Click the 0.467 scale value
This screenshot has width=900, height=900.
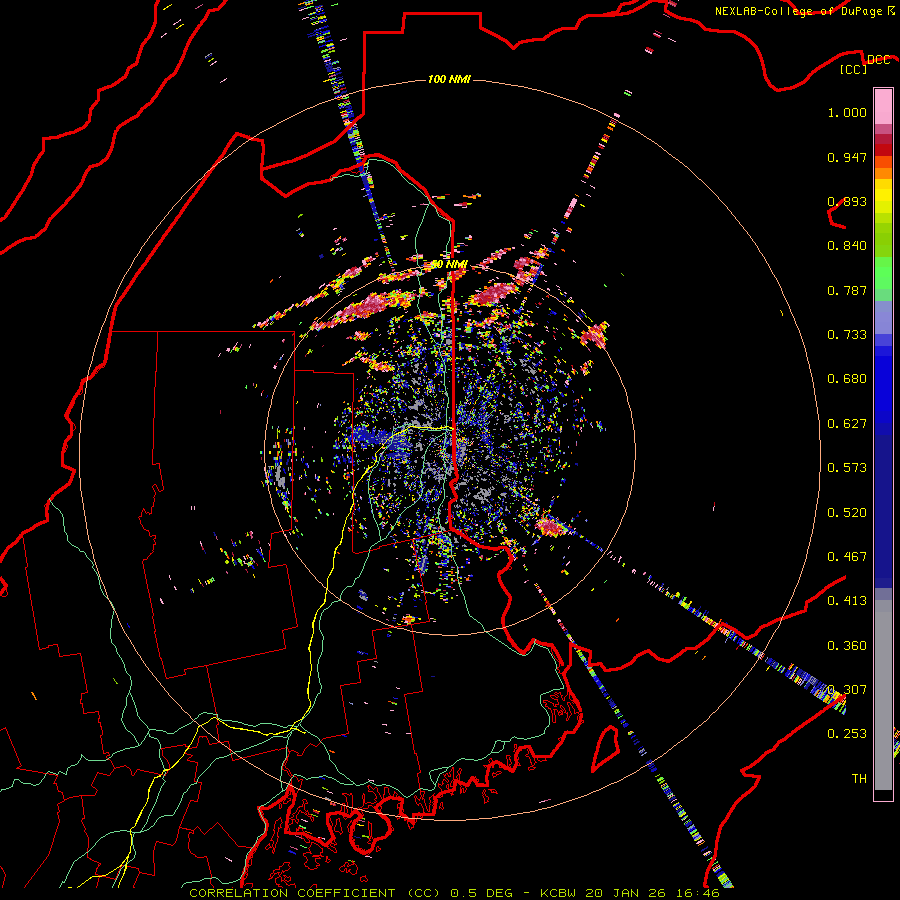pyautogui.click(x=847, y=557)
